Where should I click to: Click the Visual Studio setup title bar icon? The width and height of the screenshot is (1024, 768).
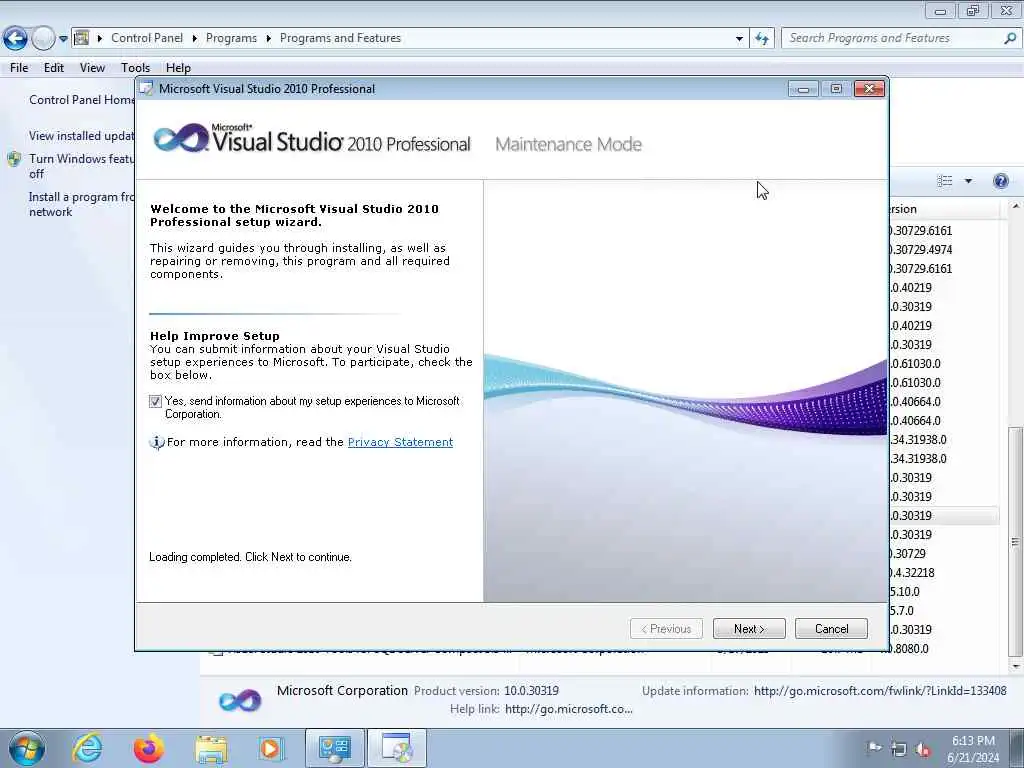(146, 89)
